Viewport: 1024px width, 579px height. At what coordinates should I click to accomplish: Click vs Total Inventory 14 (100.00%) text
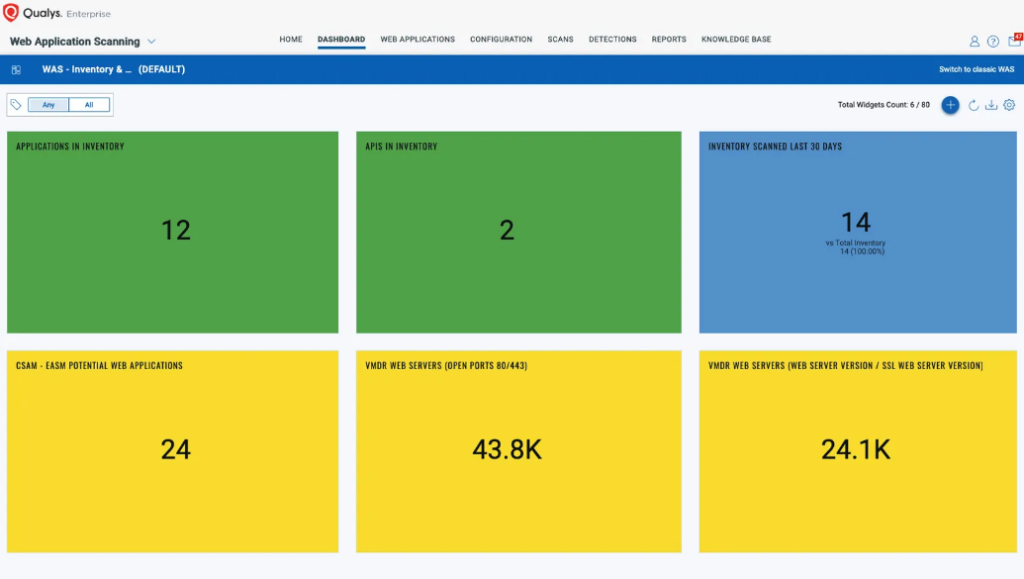[856, 247]
